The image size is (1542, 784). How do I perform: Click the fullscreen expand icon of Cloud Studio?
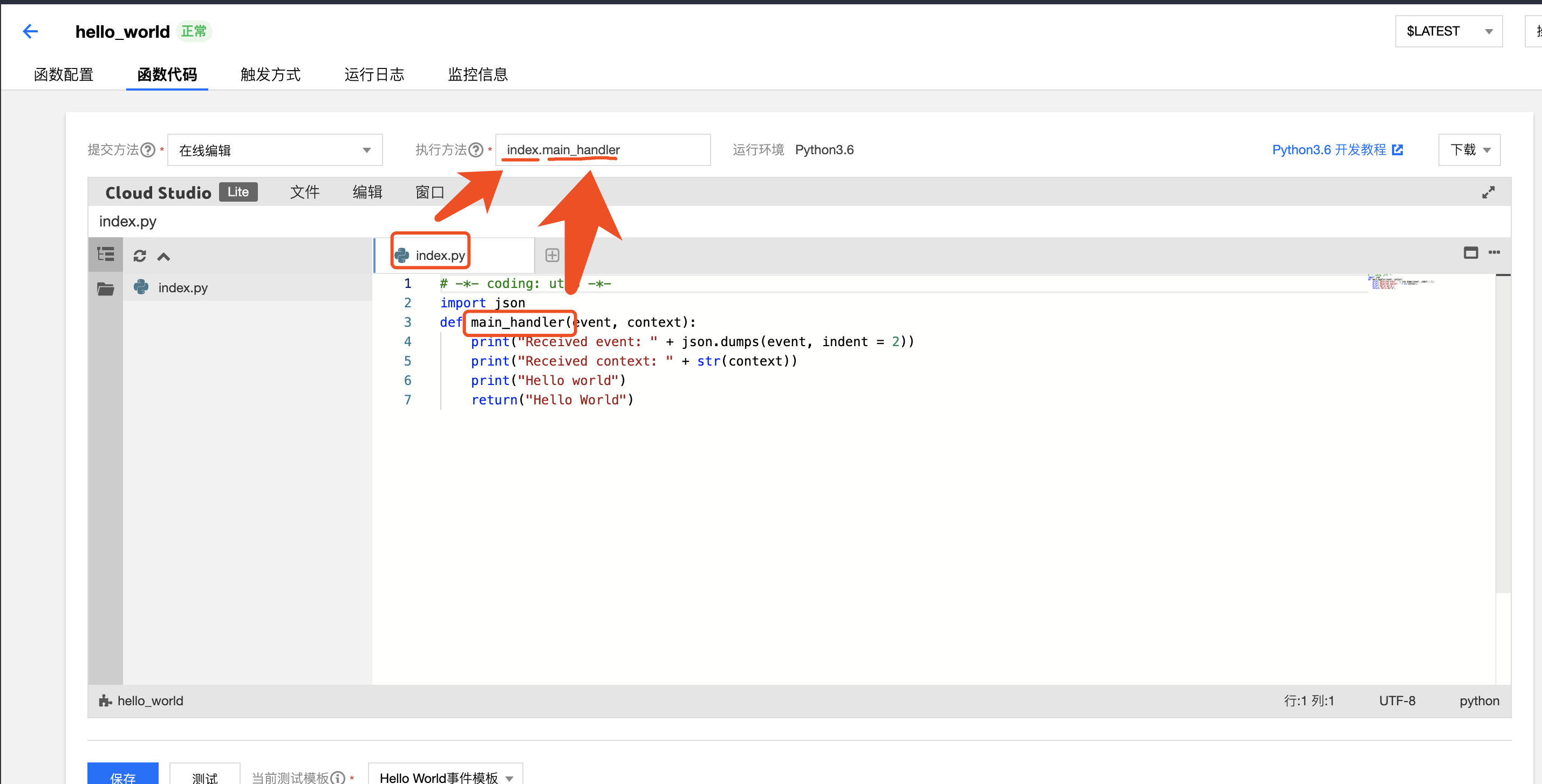click(x=1488, y=192)
